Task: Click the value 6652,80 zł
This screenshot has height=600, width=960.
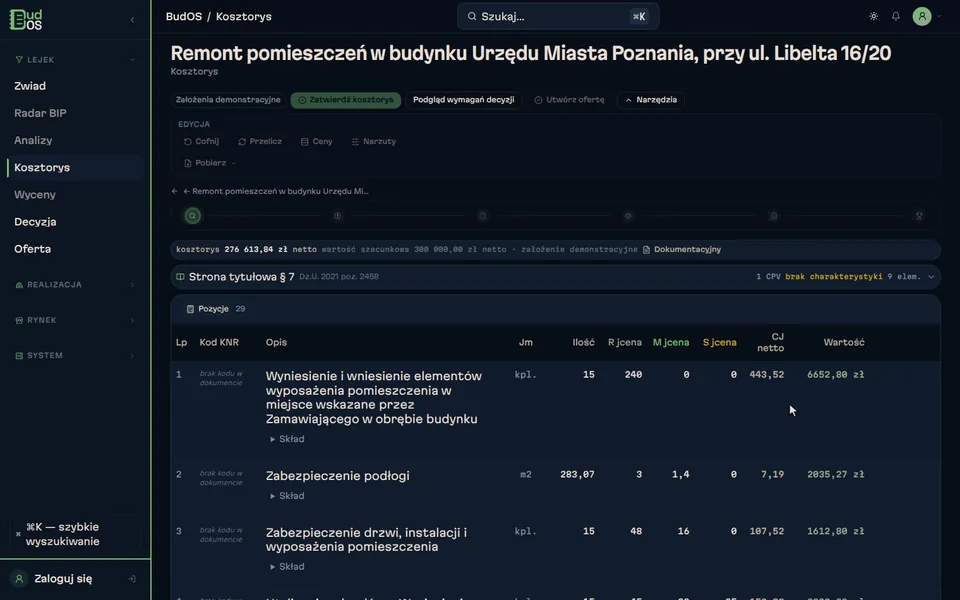Action: [x=835, y=375]
